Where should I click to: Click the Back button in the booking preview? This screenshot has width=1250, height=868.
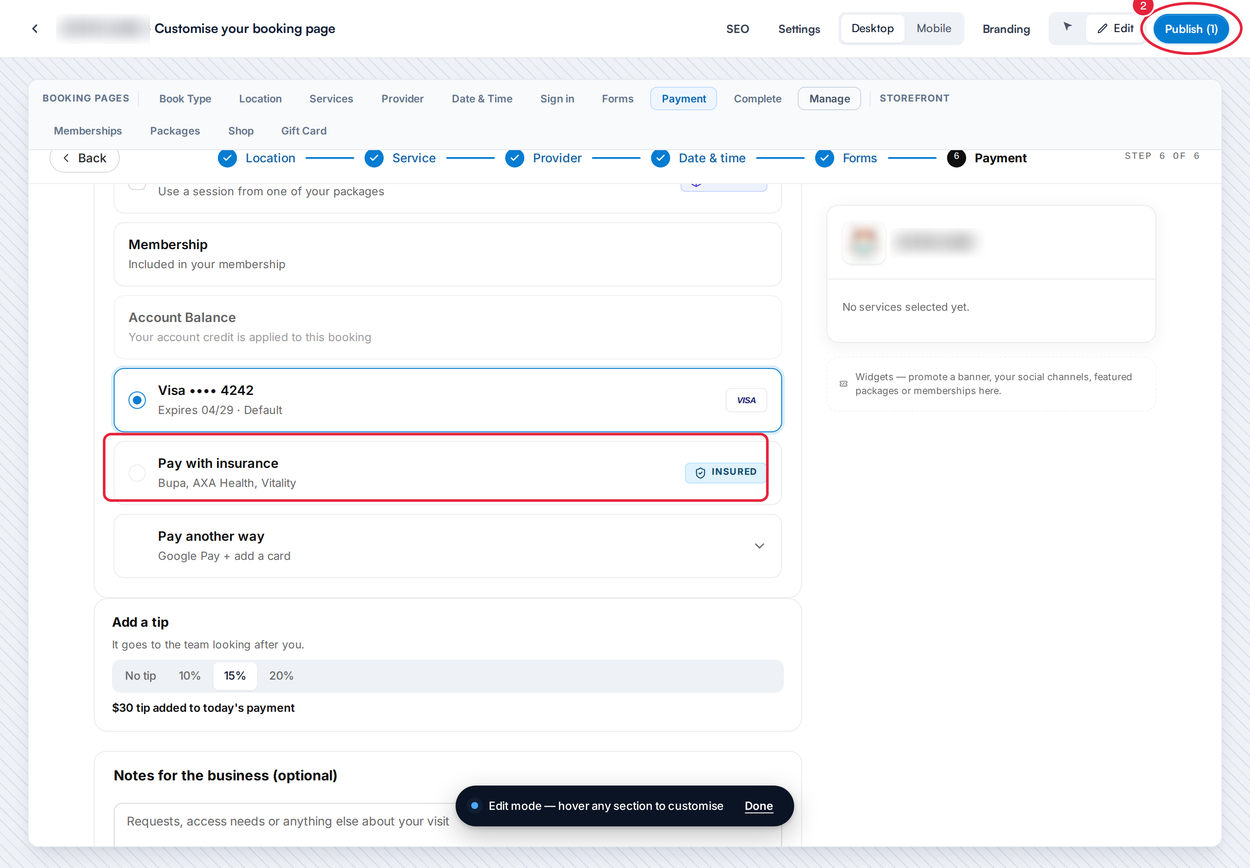click(x=85, y=158)
